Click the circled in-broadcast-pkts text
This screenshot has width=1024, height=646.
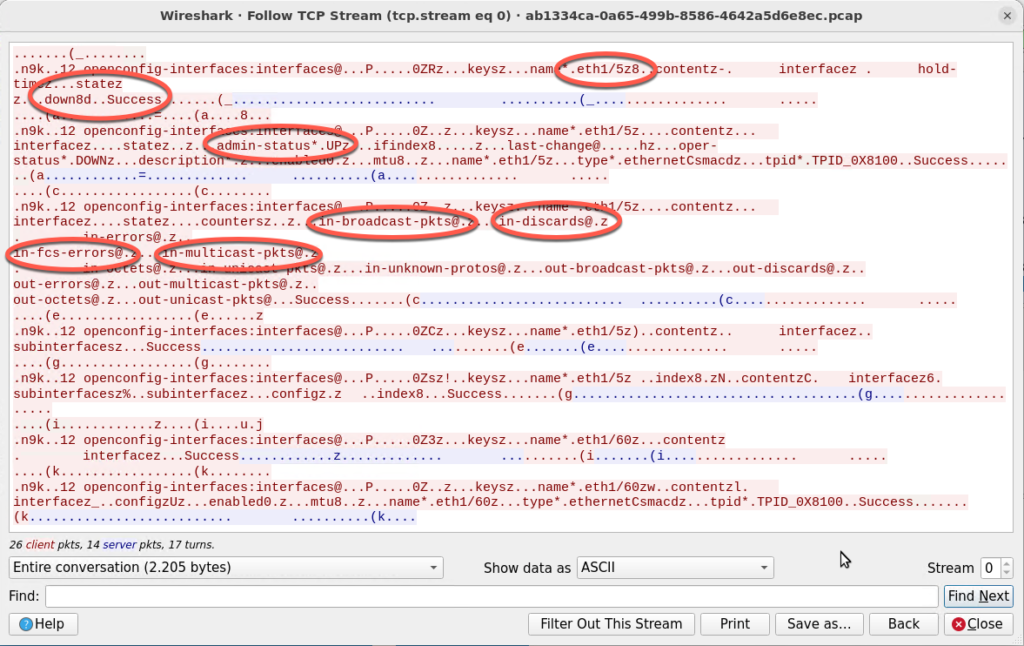tap(390, 221)
